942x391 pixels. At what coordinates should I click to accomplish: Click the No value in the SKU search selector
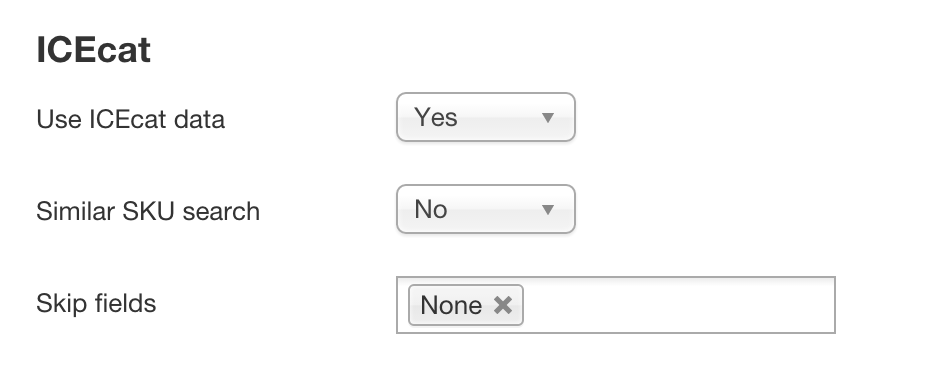431,209
